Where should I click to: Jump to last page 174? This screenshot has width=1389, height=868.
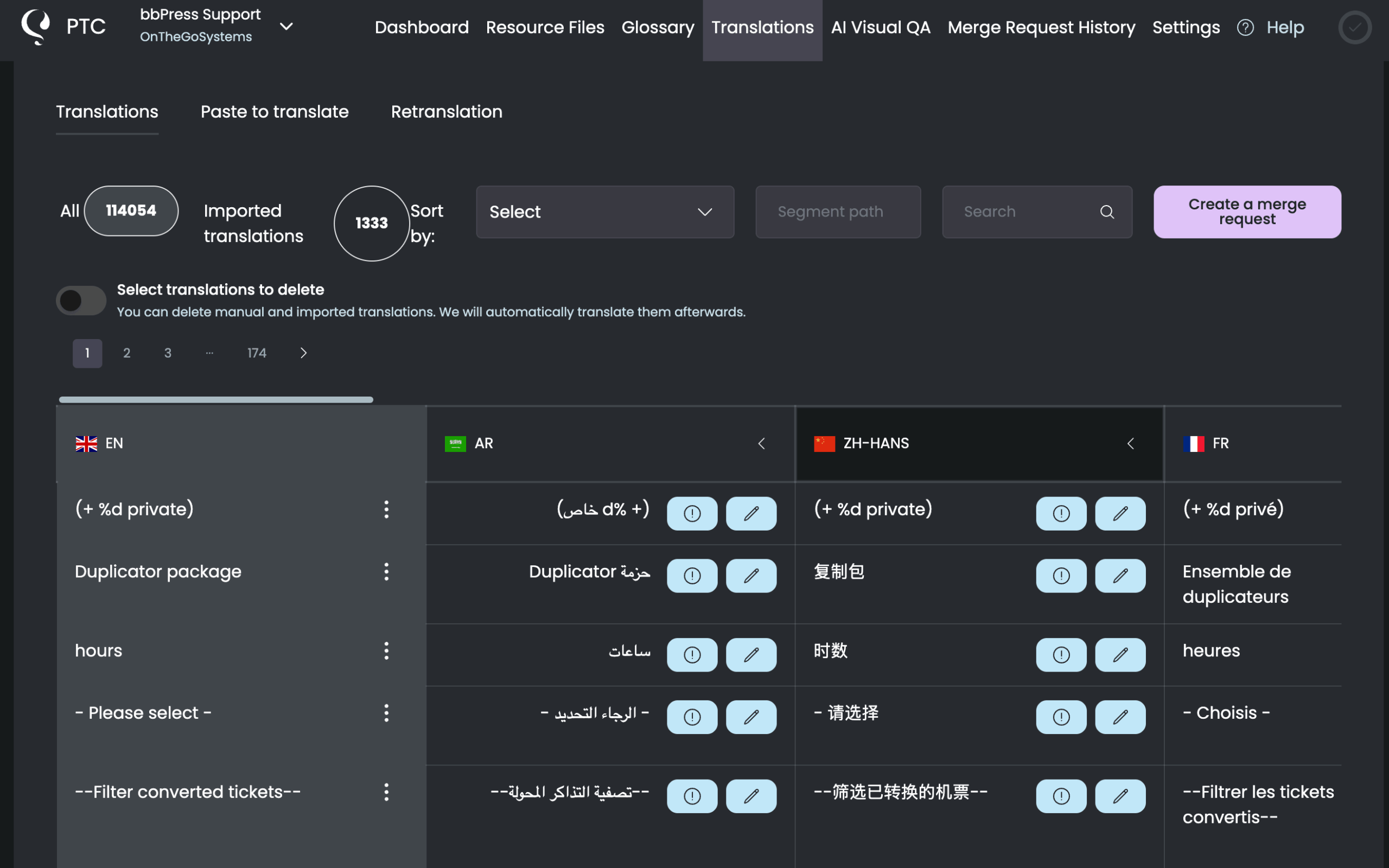click(x=257, y=353)
